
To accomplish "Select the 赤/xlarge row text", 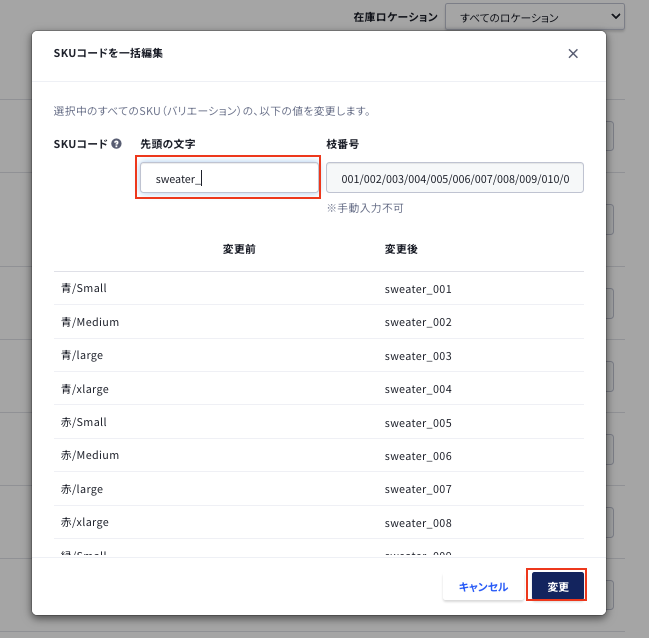I will click(85, 522).
